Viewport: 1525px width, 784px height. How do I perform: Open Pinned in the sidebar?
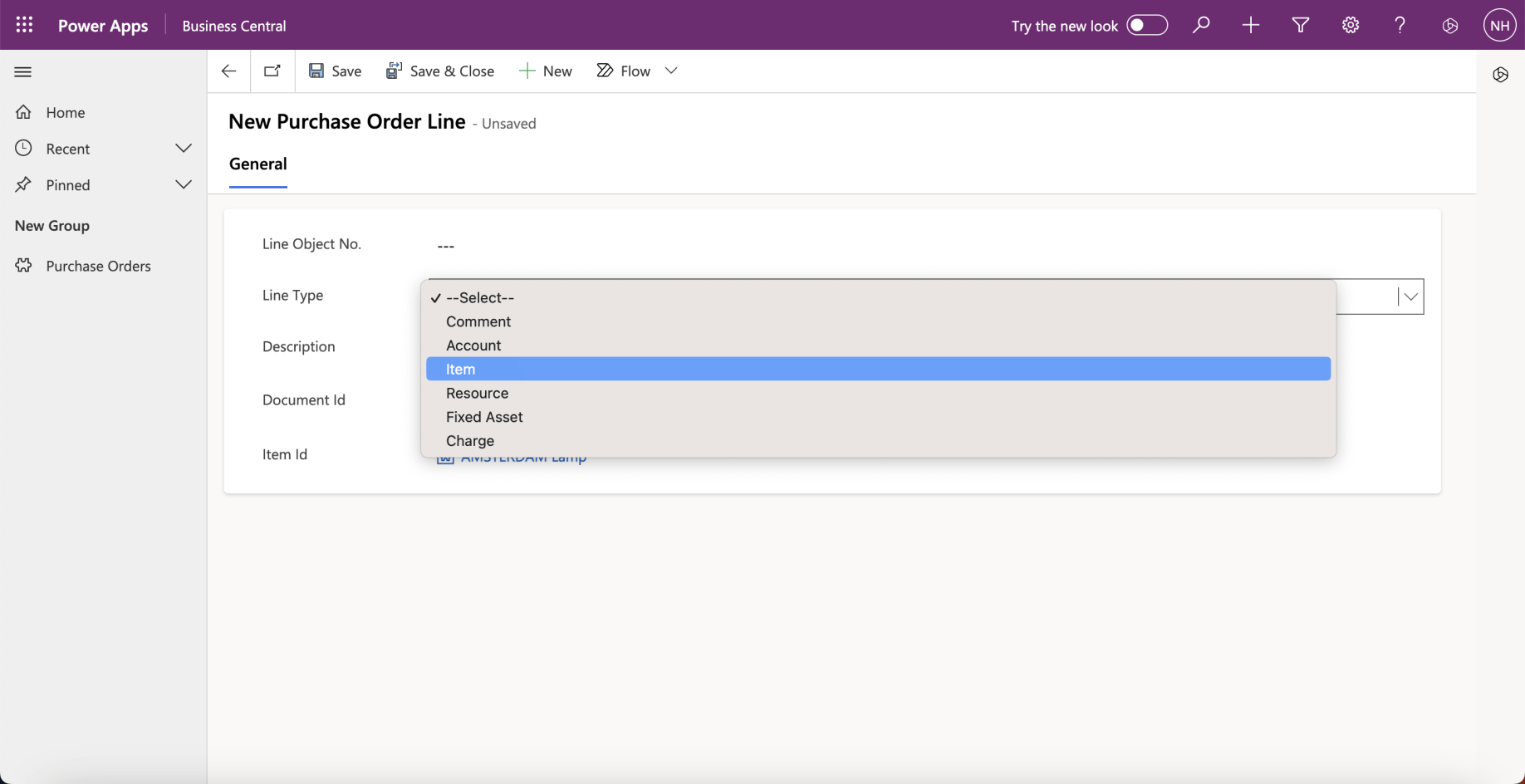click(68, 184)
